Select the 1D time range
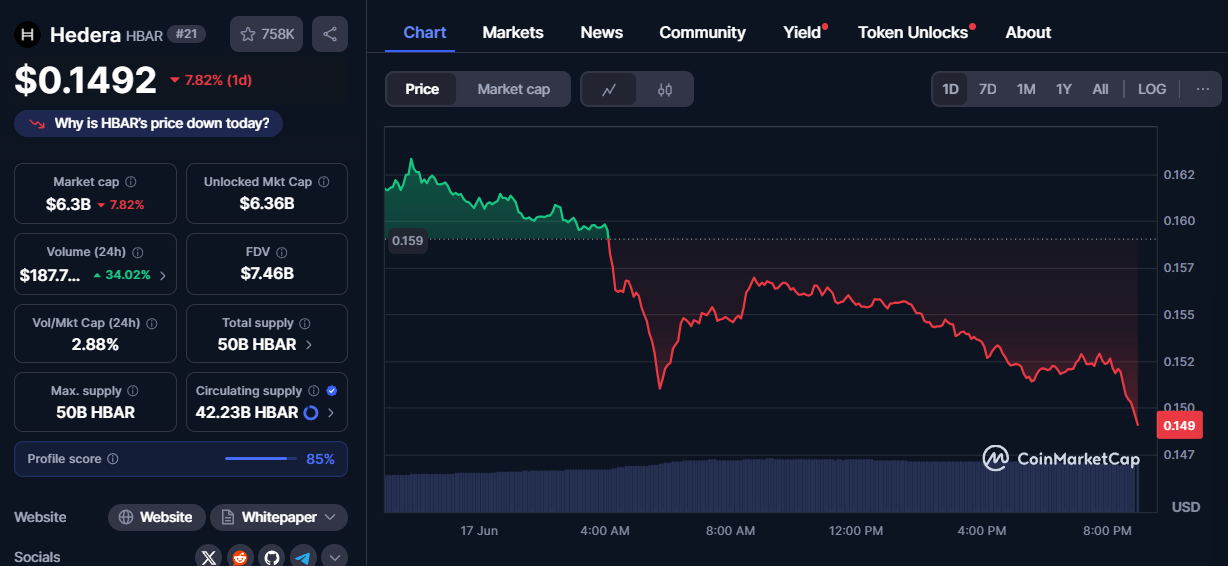1228x566 pixels. coord(950,89)
